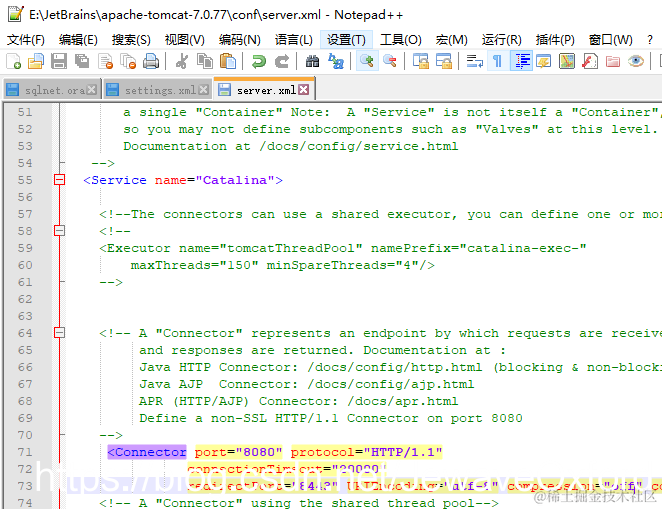Image resolution: width=662 pixels, height=509 pixels.
Task: Open Find with the binoculars icon
Action: click(x=312, y=62)
